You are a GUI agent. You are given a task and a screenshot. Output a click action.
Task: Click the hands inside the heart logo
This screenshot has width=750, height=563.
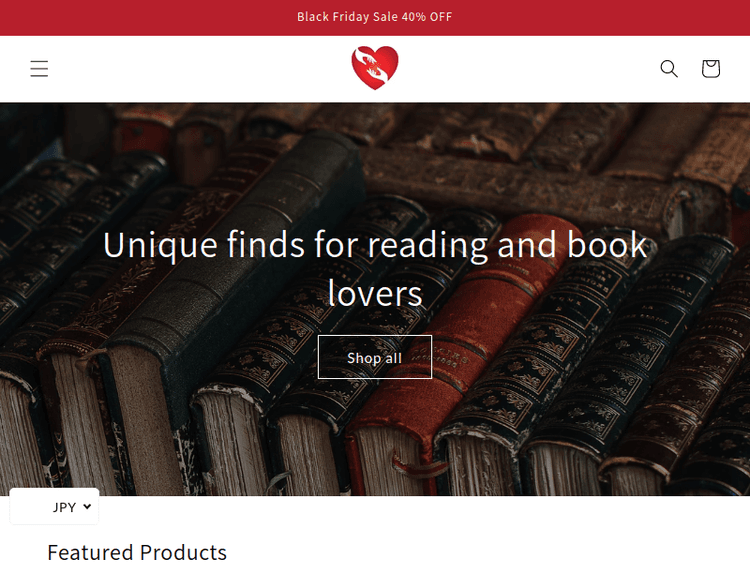click(375, 66)
